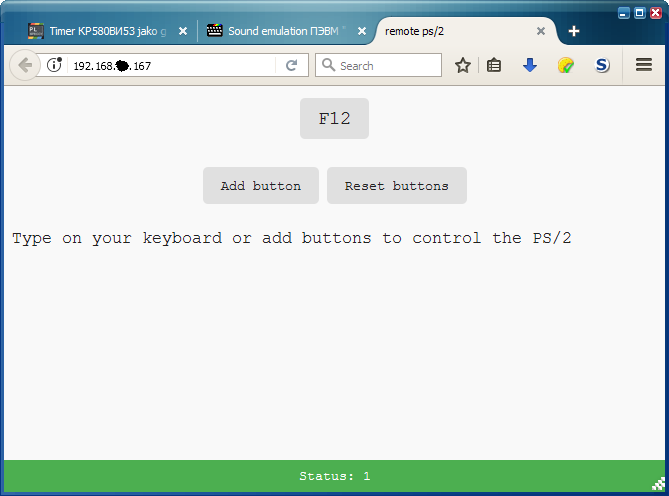This screenshot has width=669, height=496.
Task: Click the yellow gauge extension icon
Action: click(565, 65)
